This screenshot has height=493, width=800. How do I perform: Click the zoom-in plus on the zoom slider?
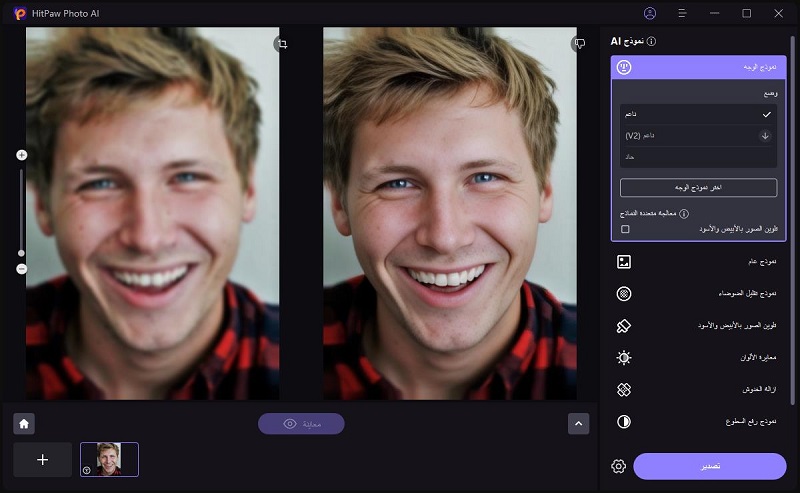(x=21, y=155)
